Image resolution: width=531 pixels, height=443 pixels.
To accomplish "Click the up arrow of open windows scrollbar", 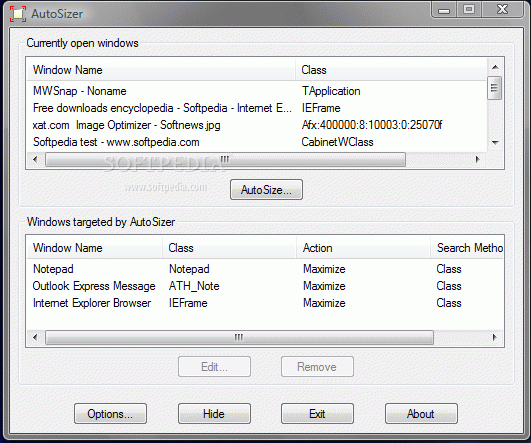I will [495, 67].
